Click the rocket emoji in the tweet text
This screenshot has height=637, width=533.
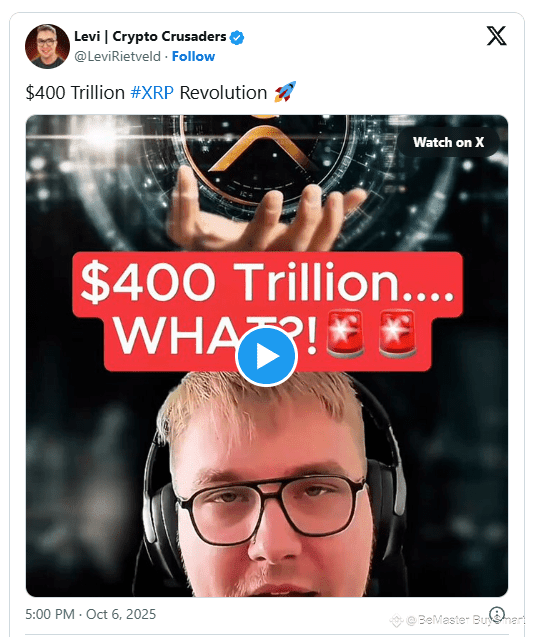tap(285, 92)
